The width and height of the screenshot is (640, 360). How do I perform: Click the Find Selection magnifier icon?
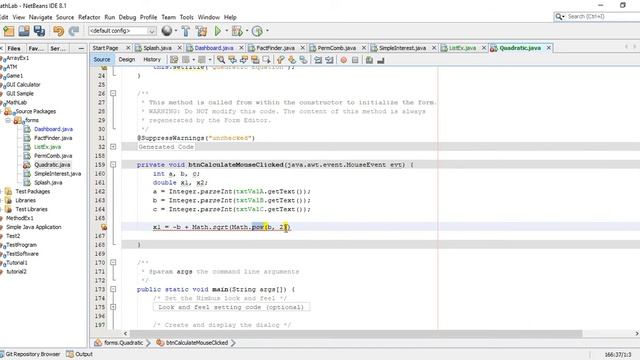[221, 60]
